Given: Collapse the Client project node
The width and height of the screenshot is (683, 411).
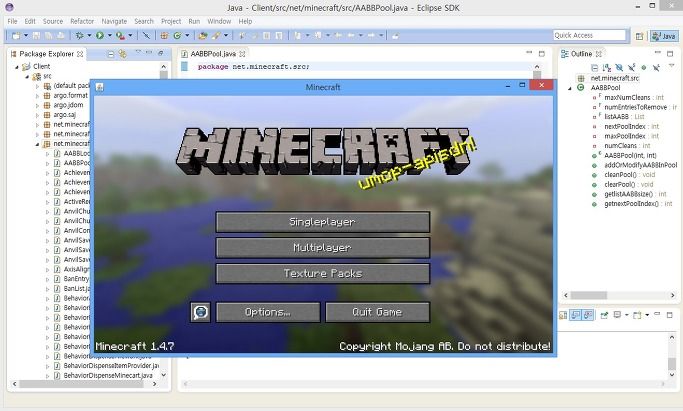Looking at the screenshot, I should [17, 67].
